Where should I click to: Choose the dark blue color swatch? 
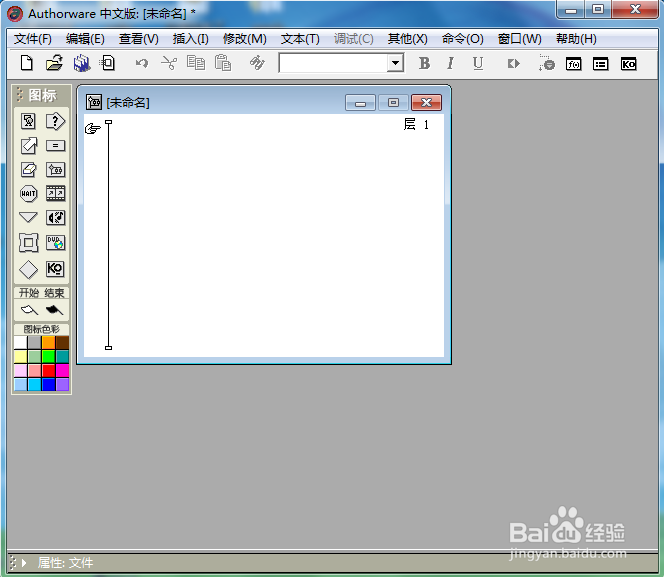point(49,384)
